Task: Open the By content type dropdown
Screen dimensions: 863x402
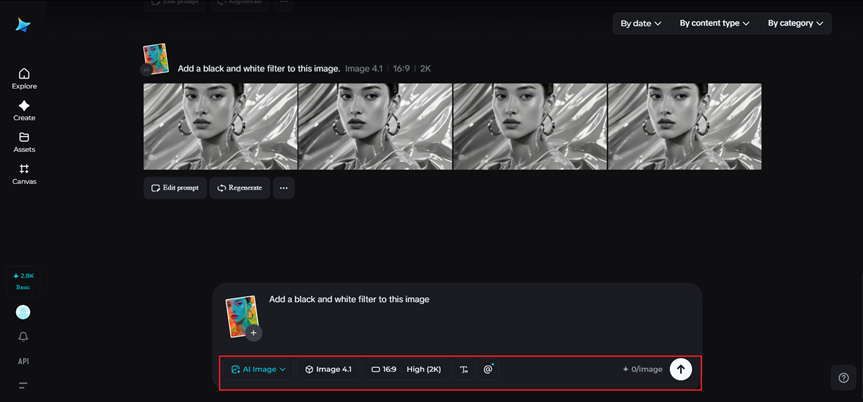Action: 714,23
